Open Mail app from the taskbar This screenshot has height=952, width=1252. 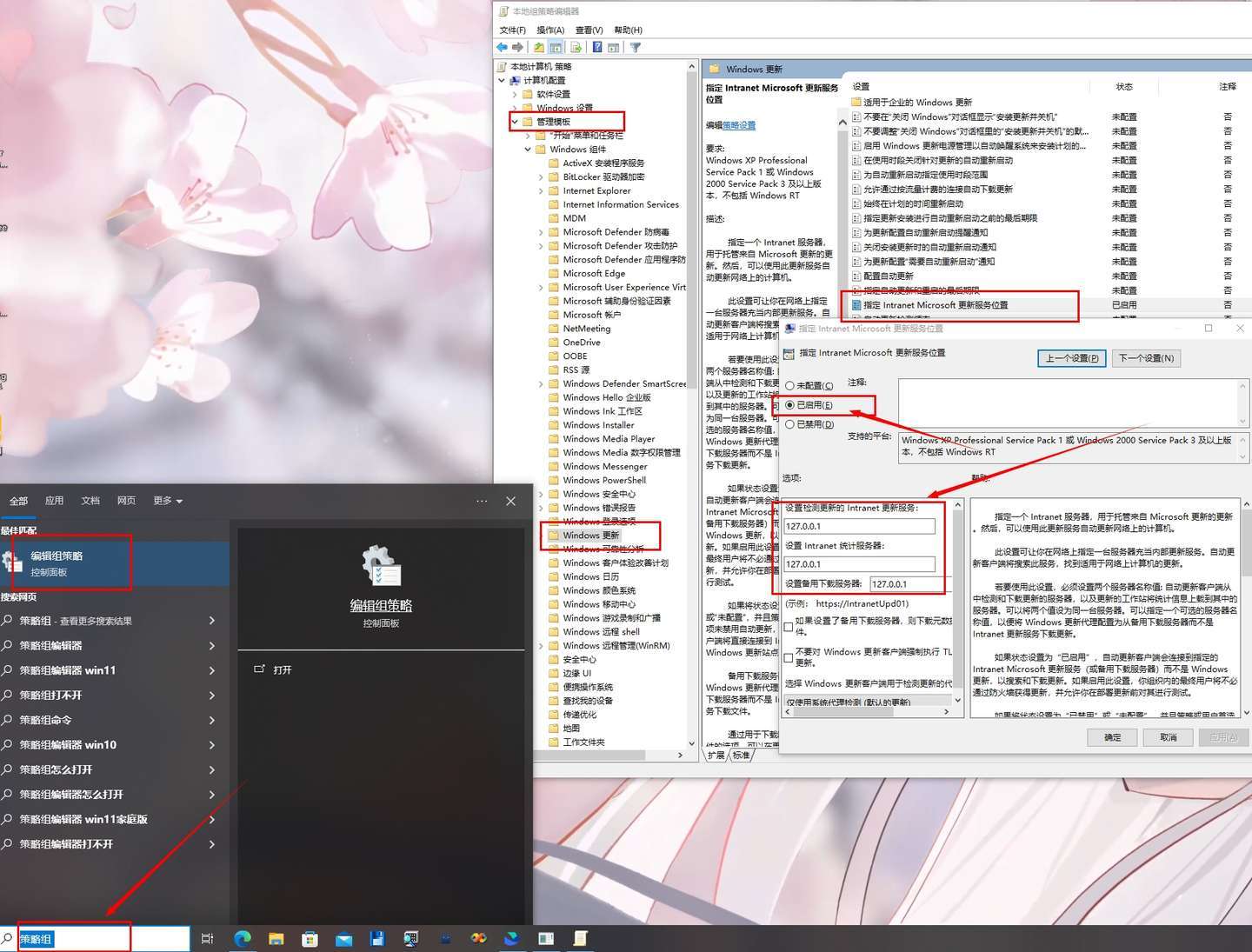pyautogui.click(x=343, y=938)
